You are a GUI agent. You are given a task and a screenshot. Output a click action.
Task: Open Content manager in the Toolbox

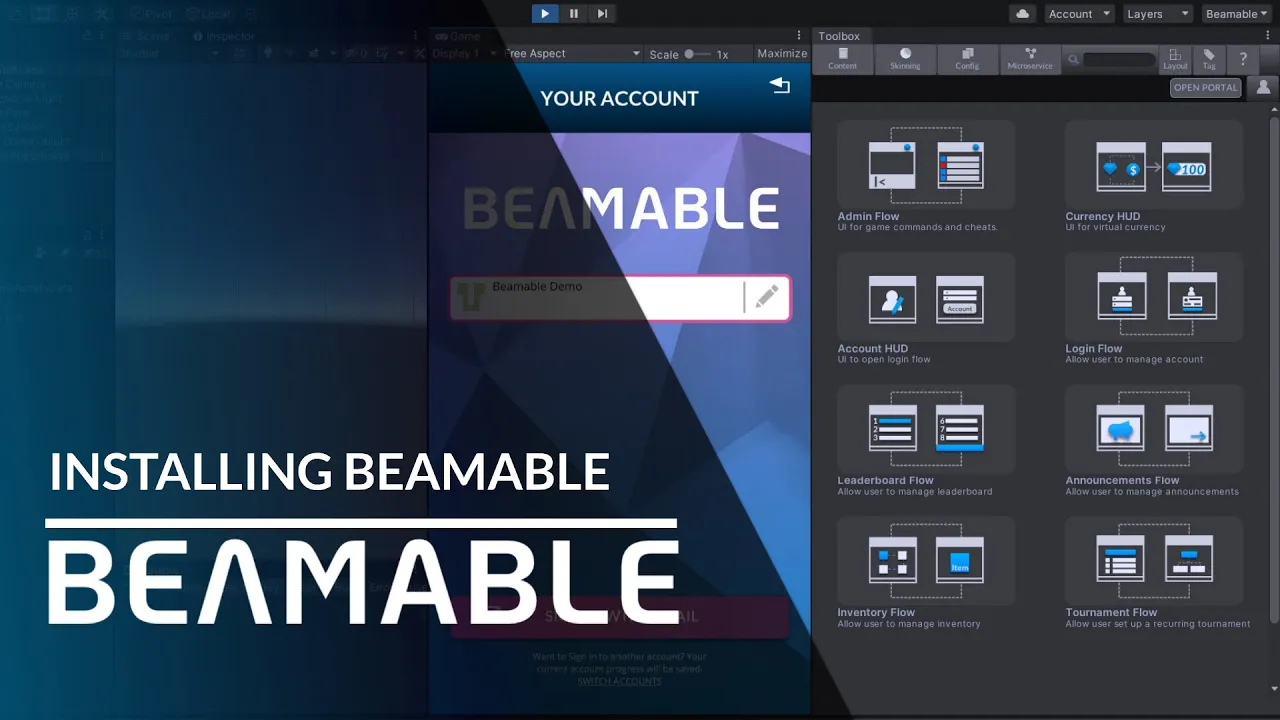(x=843, y=59)
